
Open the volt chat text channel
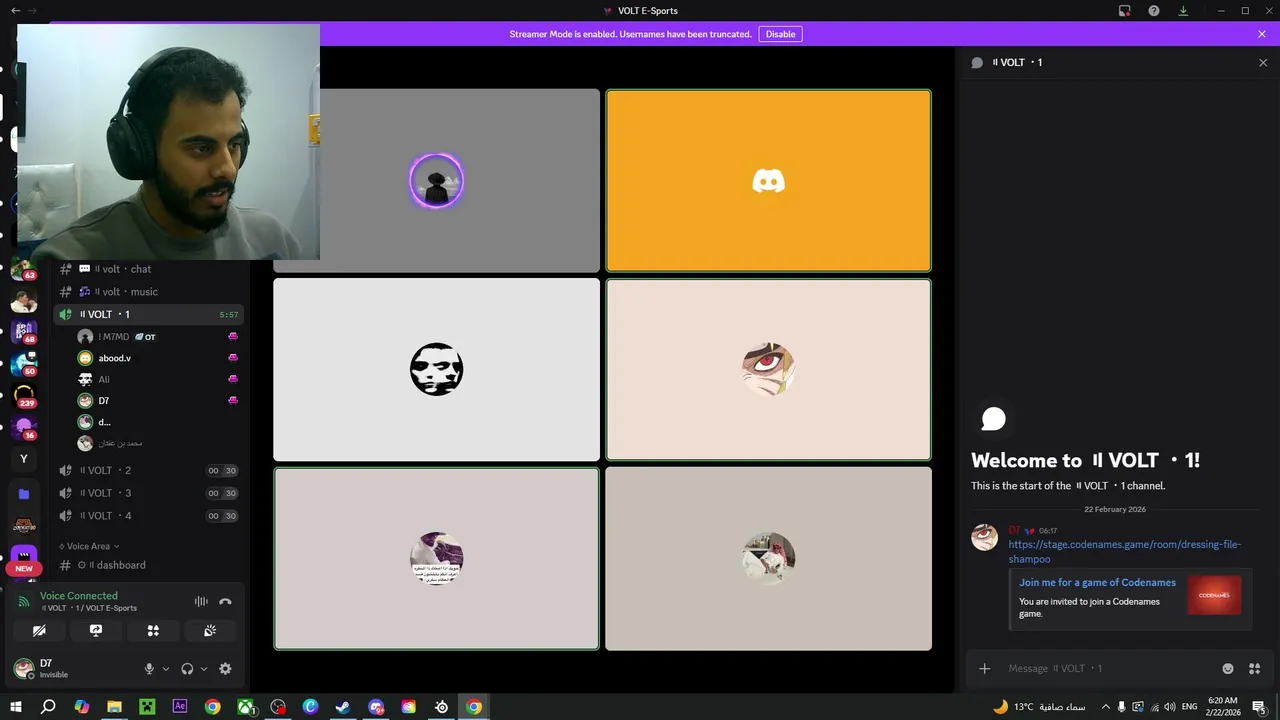point(148,269)
